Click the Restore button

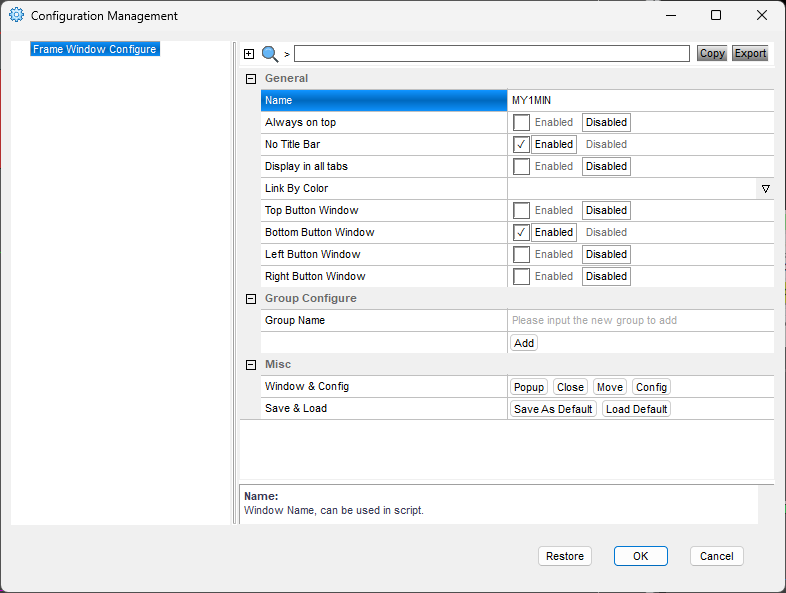pyautogui.click(x=565, y=556)
